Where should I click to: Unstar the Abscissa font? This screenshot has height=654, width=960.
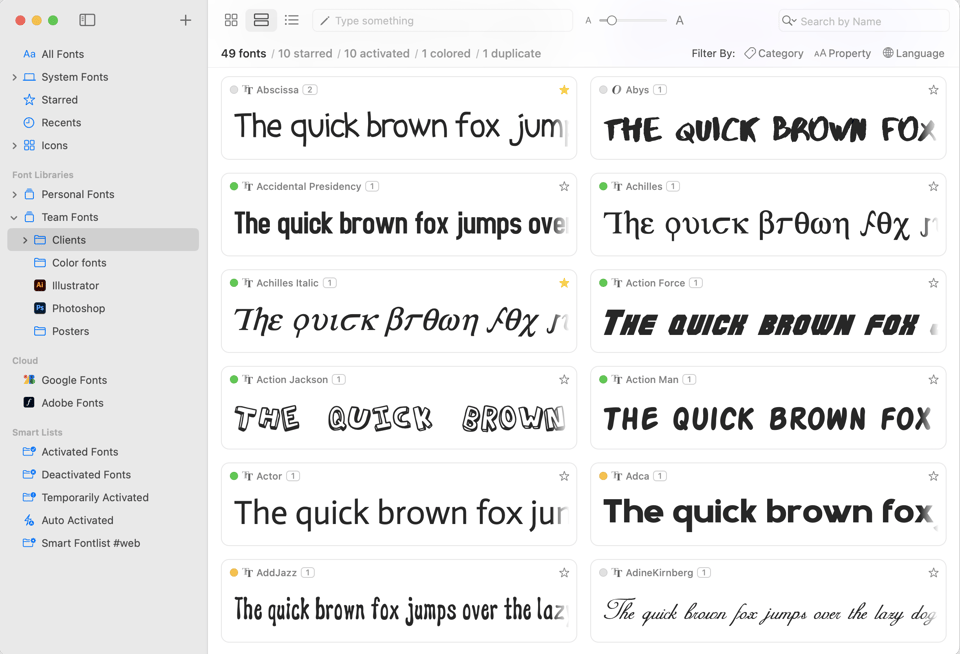coord(563,89)
